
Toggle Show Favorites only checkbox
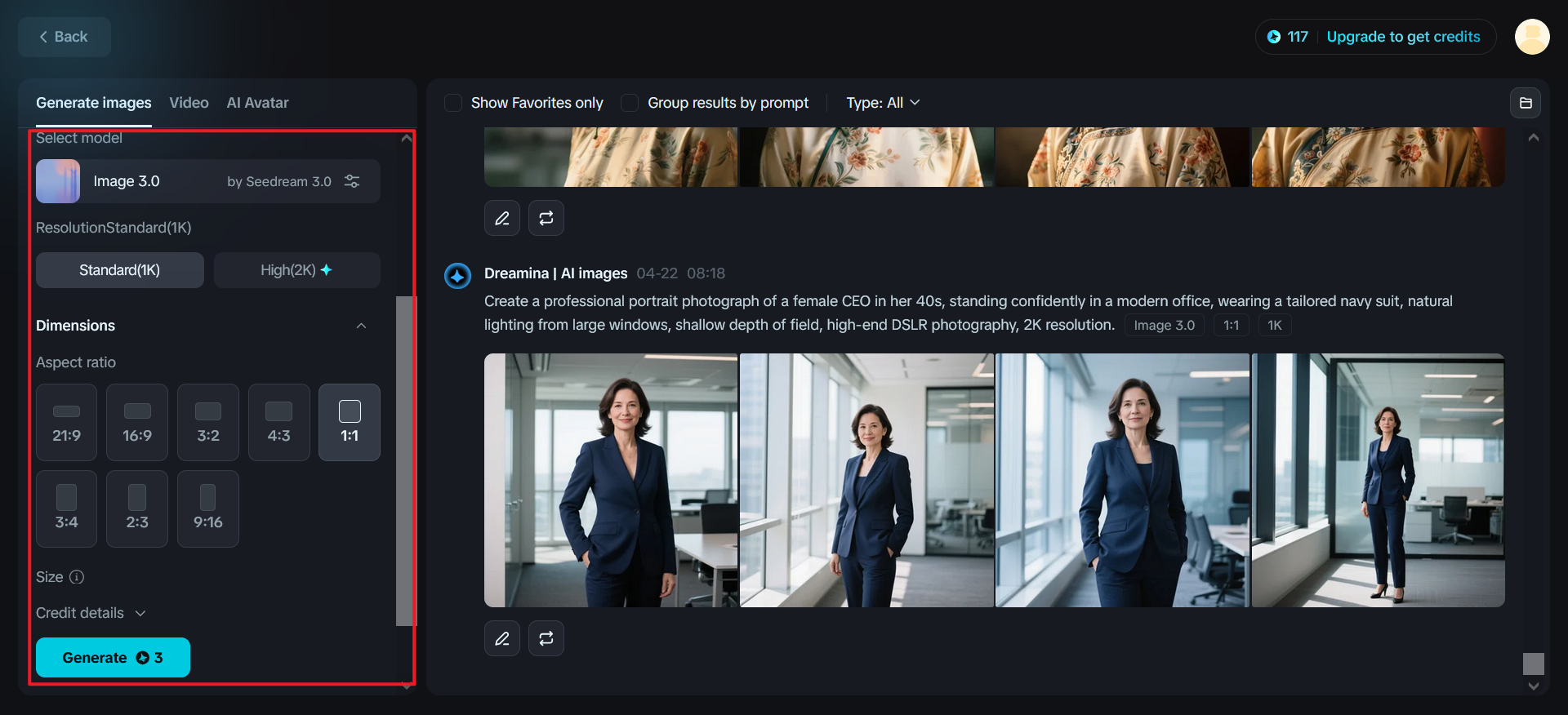tap(453, 103)
